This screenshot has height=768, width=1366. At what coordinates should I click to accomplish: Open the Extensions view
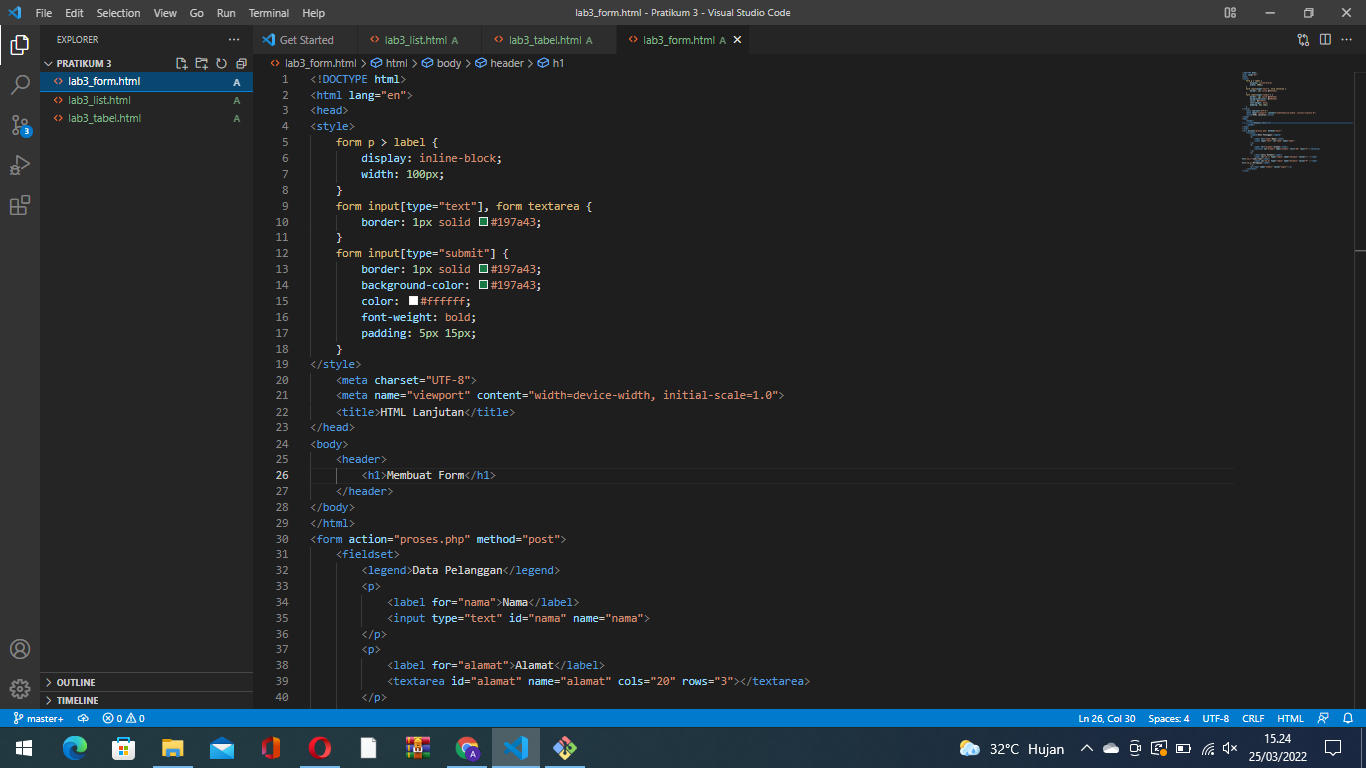click(20, 205)
